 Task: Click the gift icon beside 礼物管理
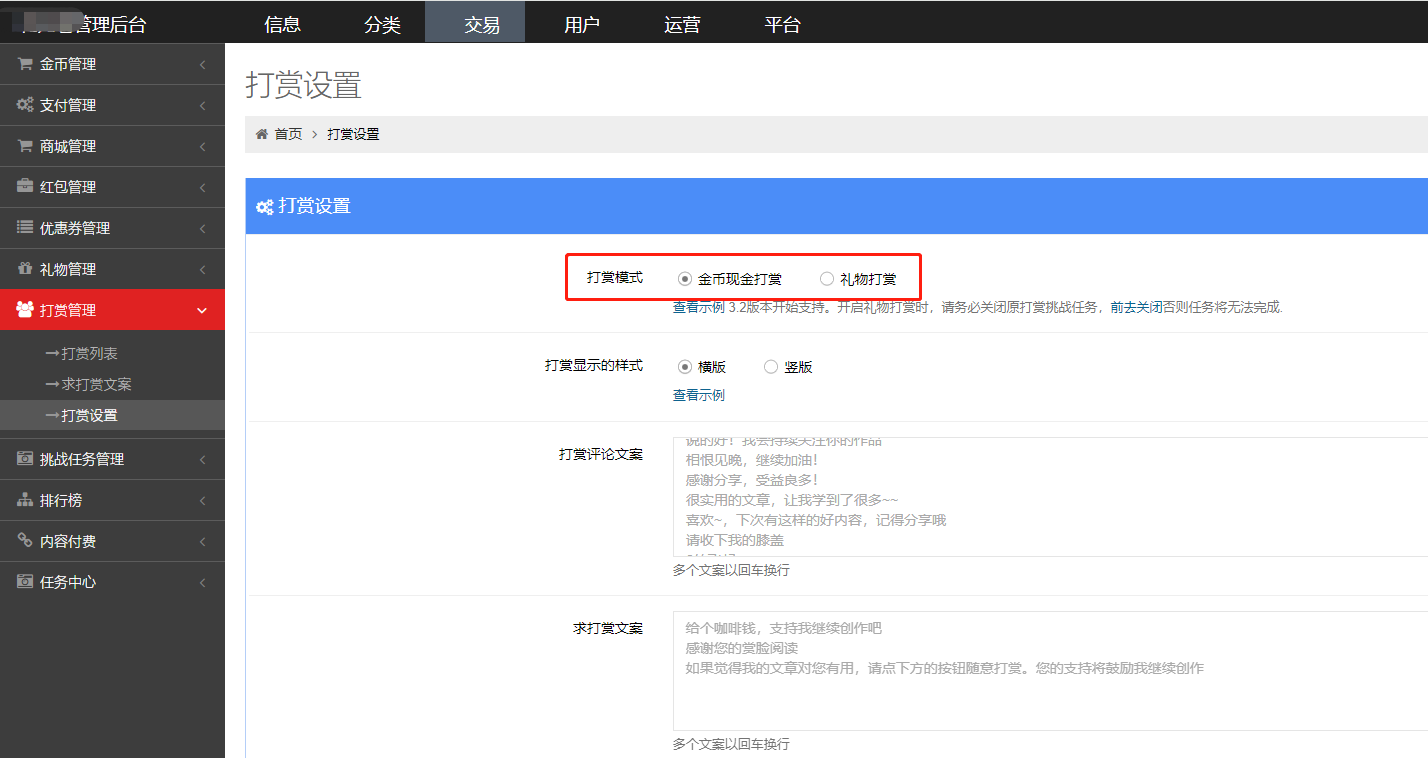[x=25, y=269]
